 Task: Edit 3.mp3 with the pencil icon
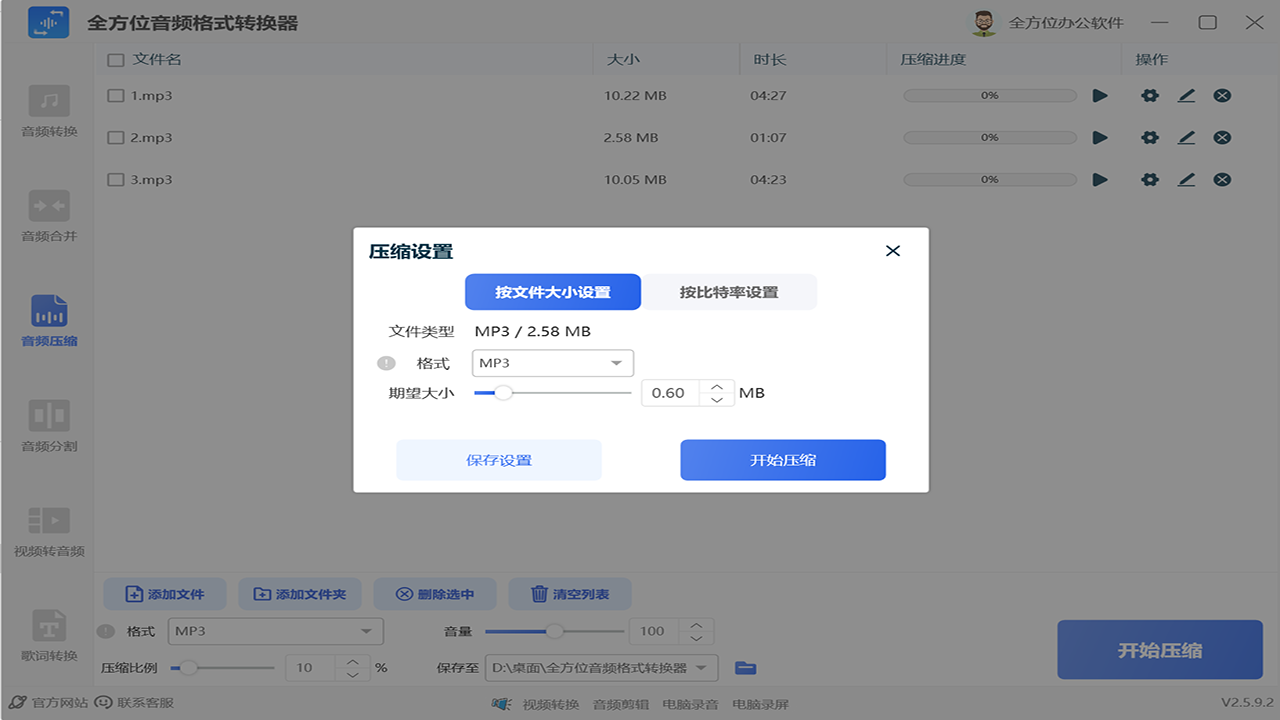tap(1186, 179)
